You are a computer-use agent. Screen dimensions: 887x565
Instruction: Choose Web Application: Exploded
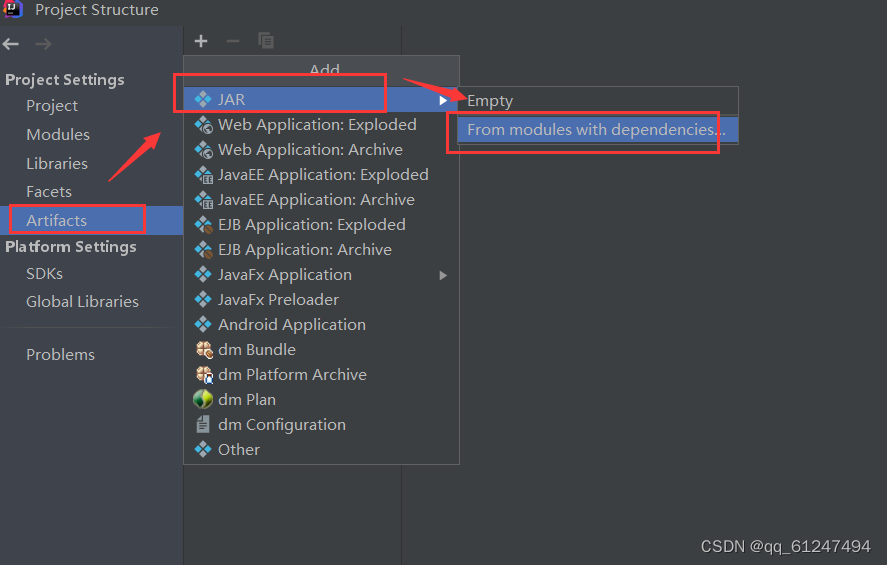point(321,124)
